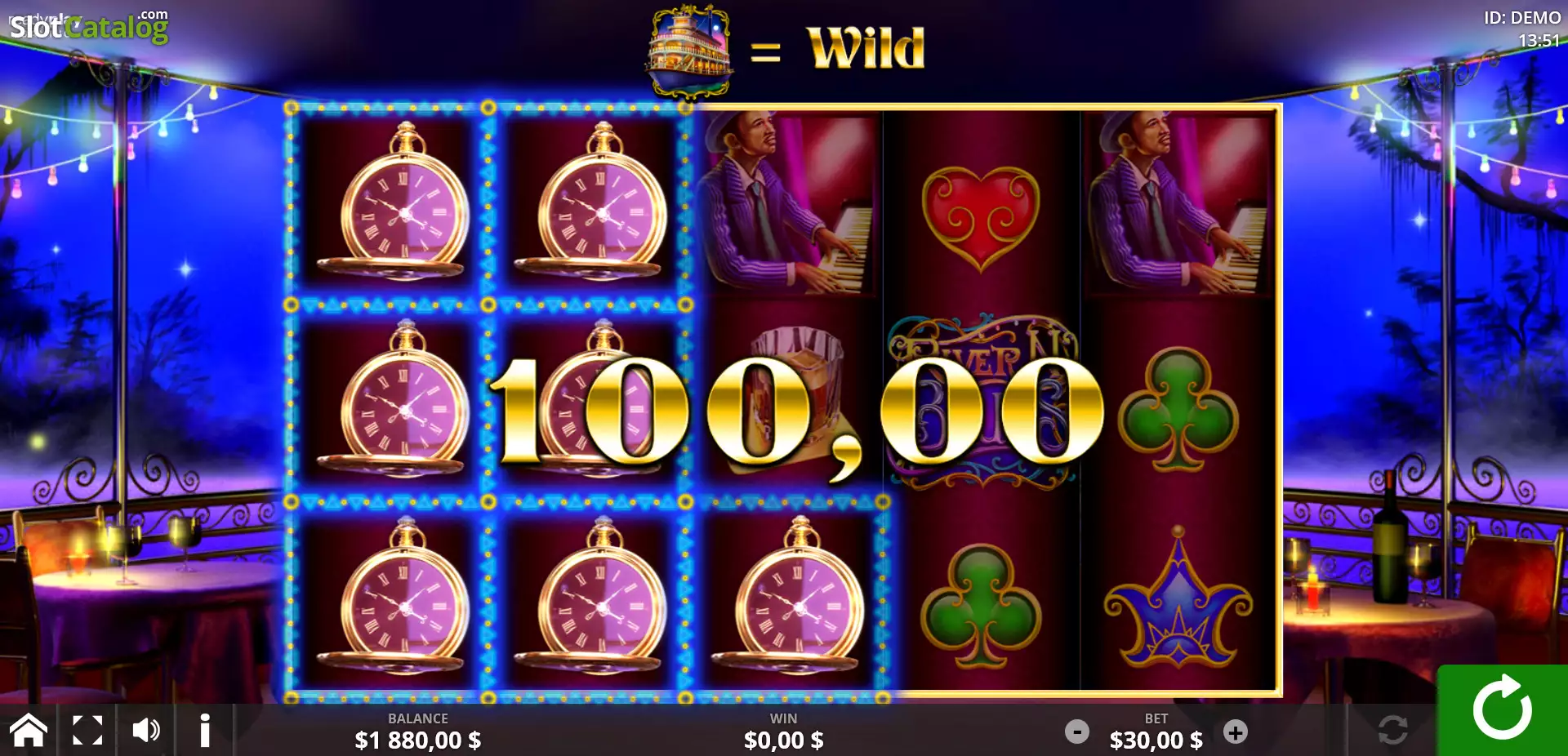
Task: Click the piano player on fifth reel
Action: (x=1178, y=204)
